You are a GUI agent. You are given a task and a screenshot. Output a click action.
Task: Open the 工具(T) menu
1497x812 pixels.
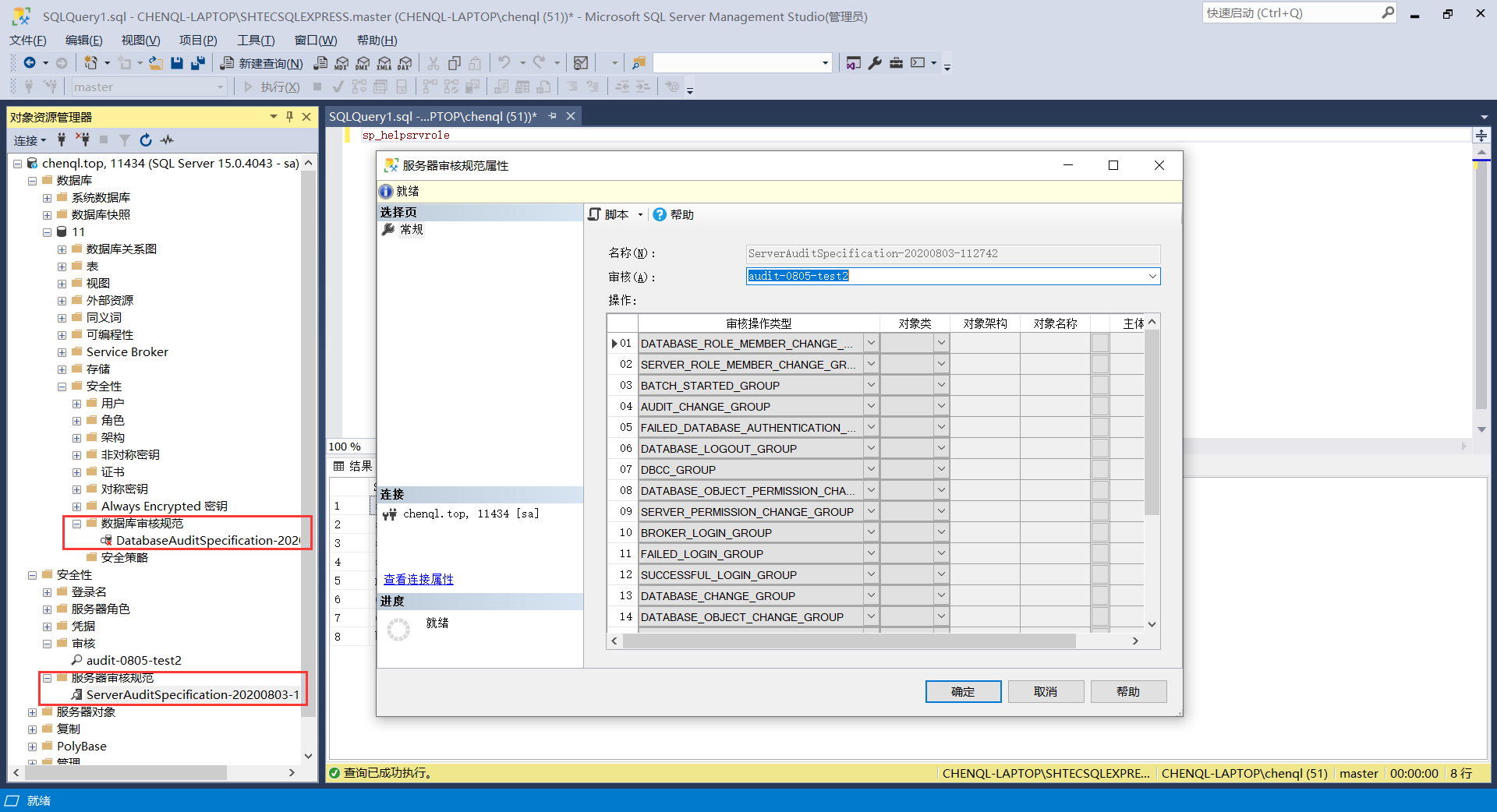256,41
